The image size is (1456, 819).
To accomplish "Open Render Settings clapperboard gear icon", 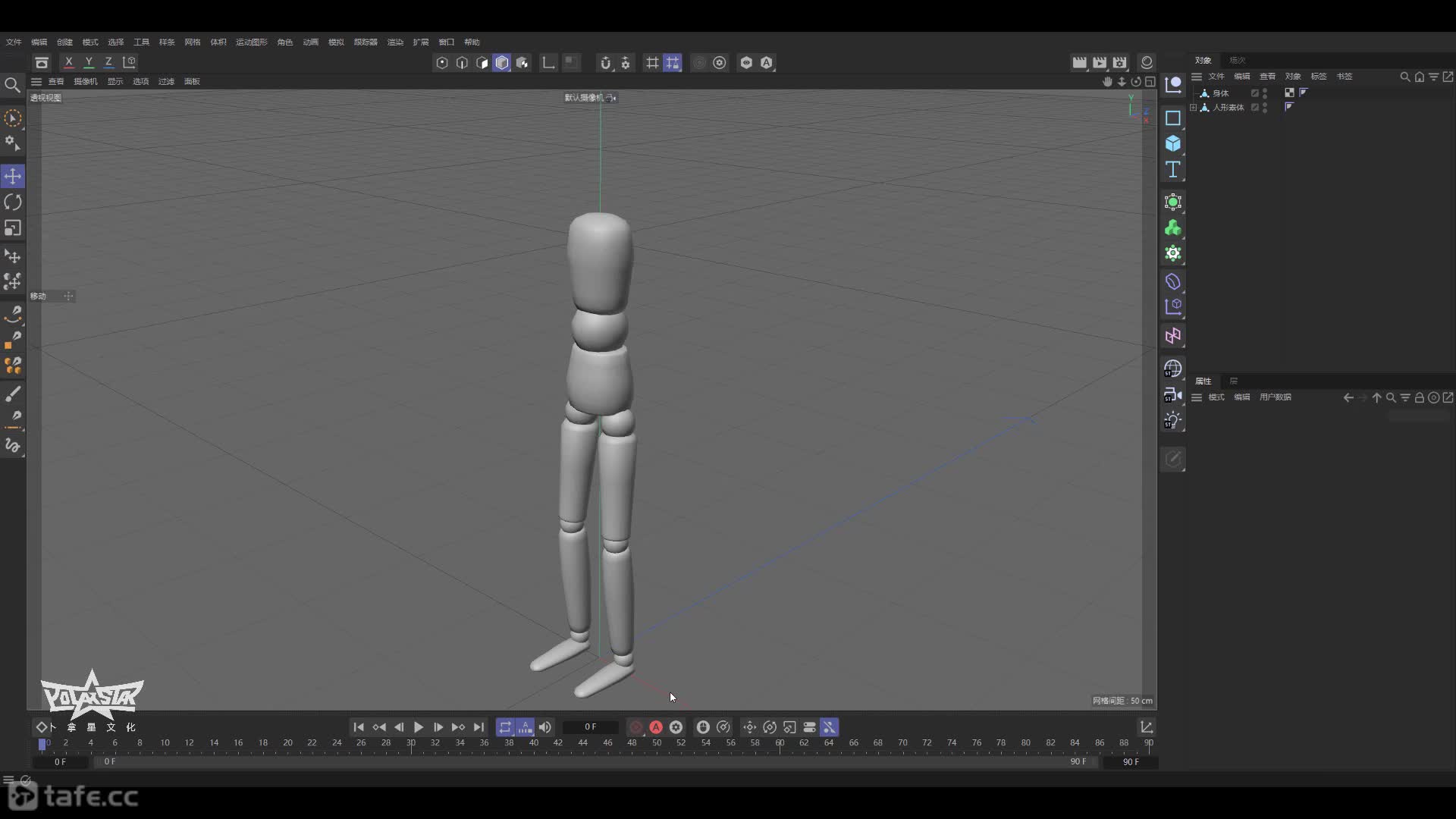I will [1120, 62].
